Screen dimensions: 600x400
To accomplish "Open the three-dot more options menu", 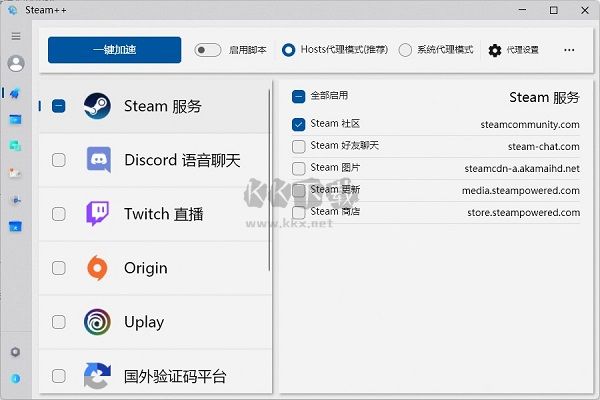I will tap(569, 50).
